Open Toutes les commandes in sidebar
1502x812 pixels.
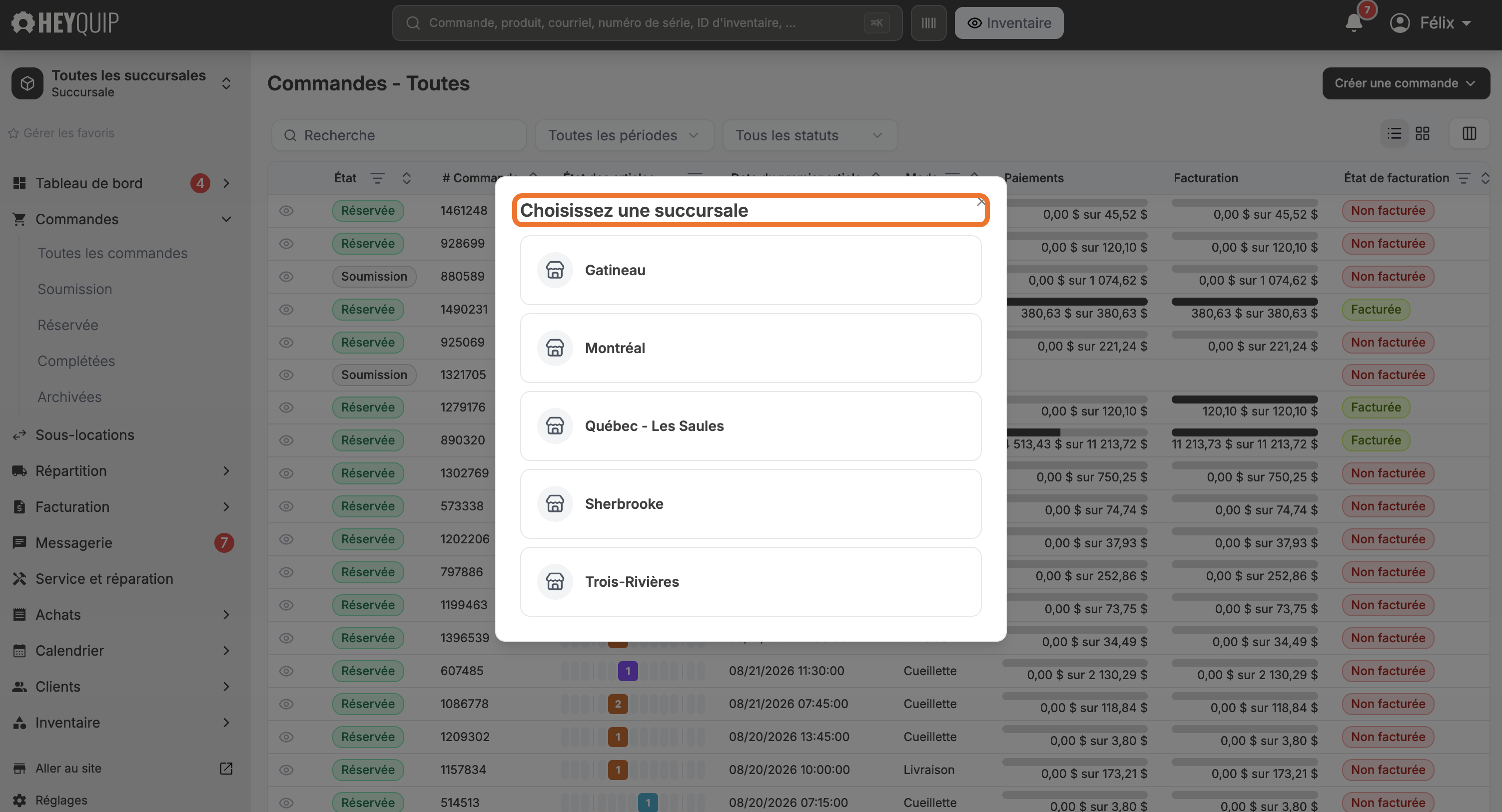[x=112, y=253]
